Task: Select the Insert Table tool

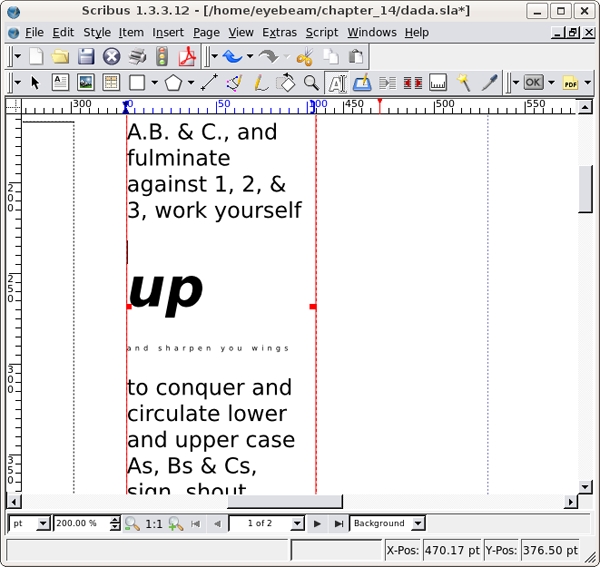Action: (x=111, y=83)
